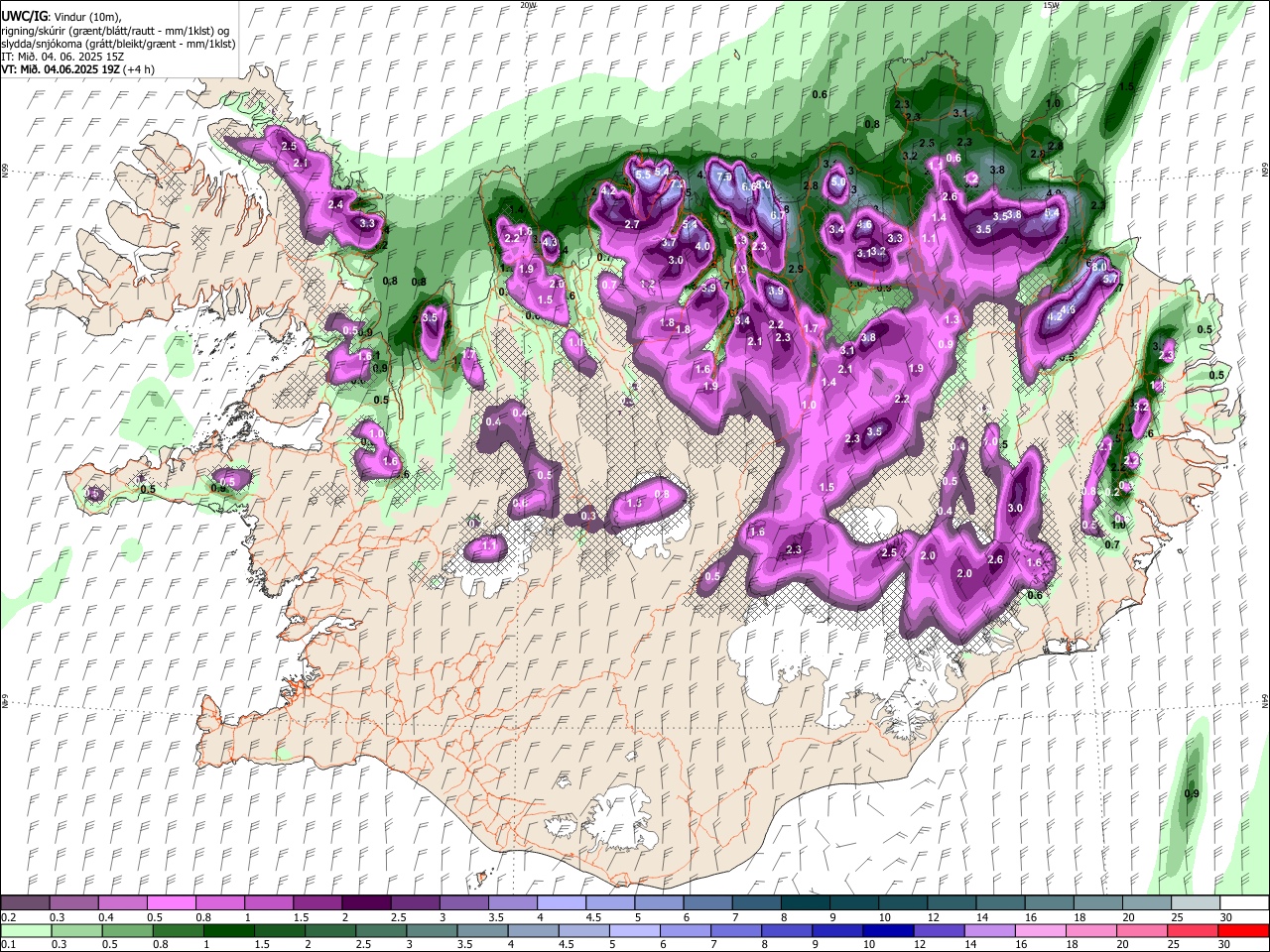Image resolution: width=1270 pixels, height=952 pixels.
Task: Click the '20W' longitude label on the top edge
Action: 528,5
